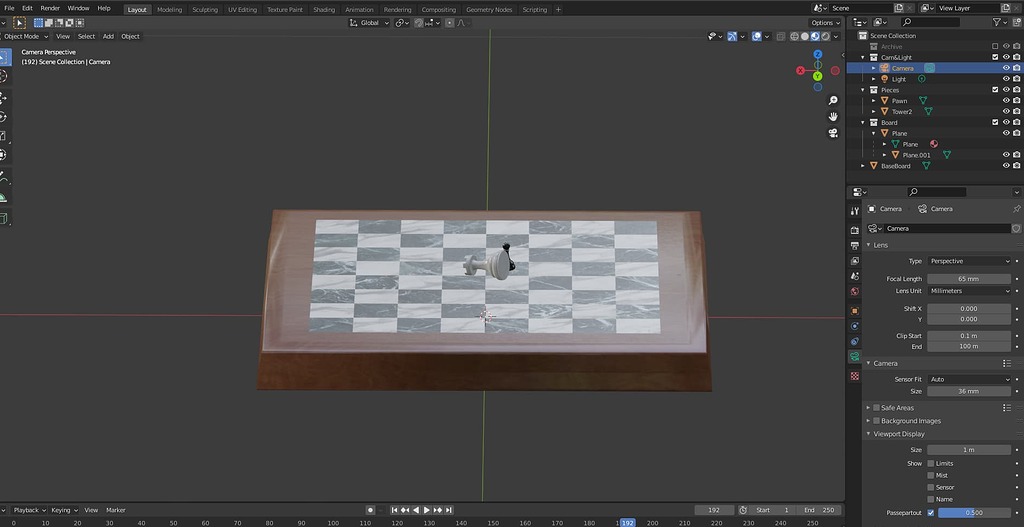Open the Object Constraints properties tab icon

click(855, 342)
